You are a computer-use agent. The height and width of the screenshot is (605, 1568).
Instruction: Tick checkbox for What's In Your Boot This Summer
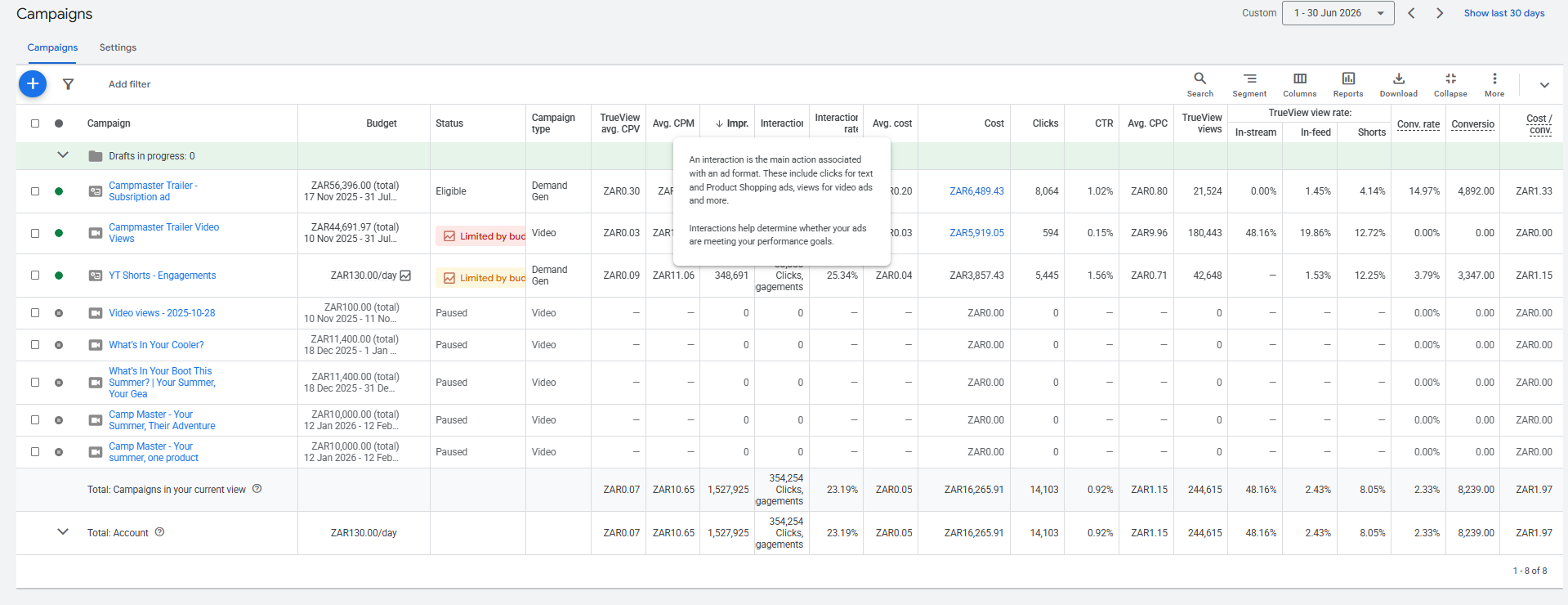point(35,383)
